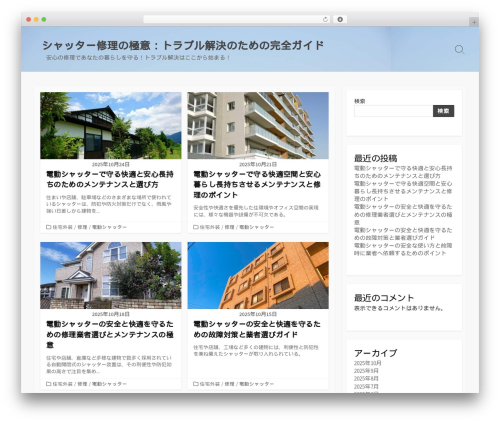500x423 pixels.
Task: Select 修理 category under October 24 post
Action: pyautogui.click(x=82, y=227)
